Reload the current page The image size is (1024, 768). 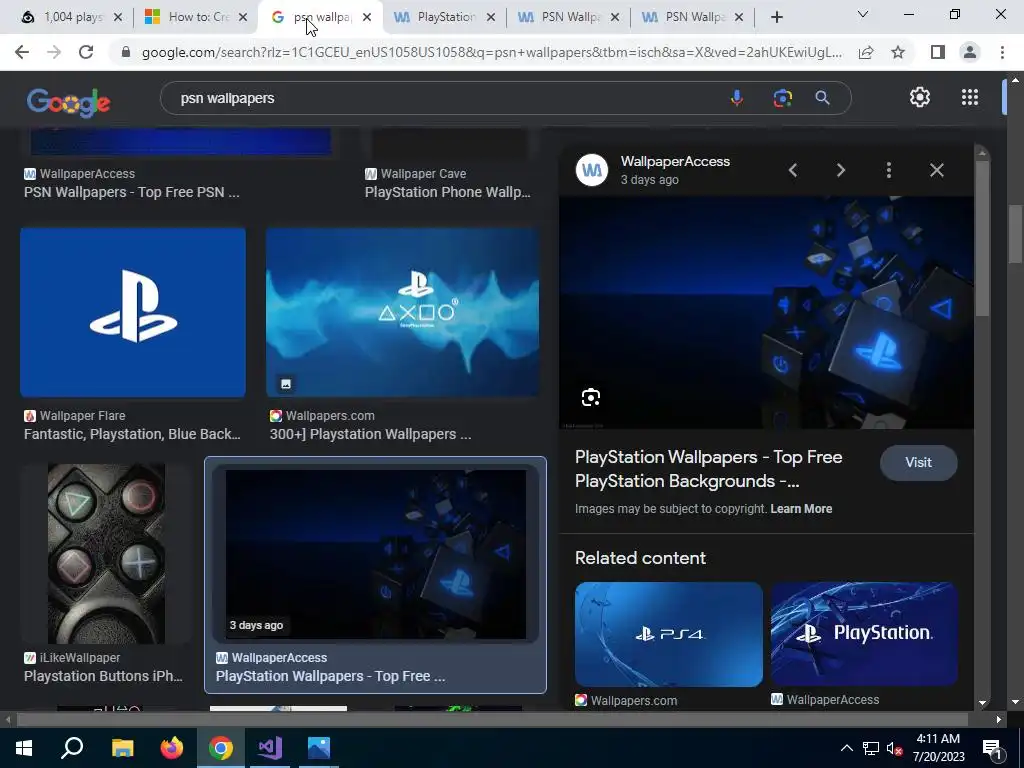click(x=86, y=52)
